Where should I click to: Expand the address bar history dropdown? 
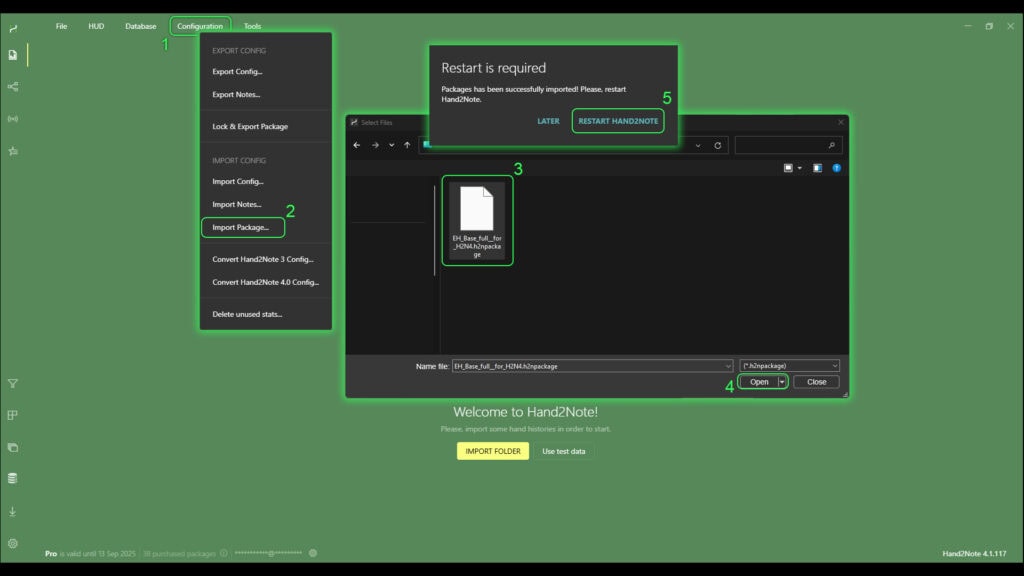click(697, 145)
